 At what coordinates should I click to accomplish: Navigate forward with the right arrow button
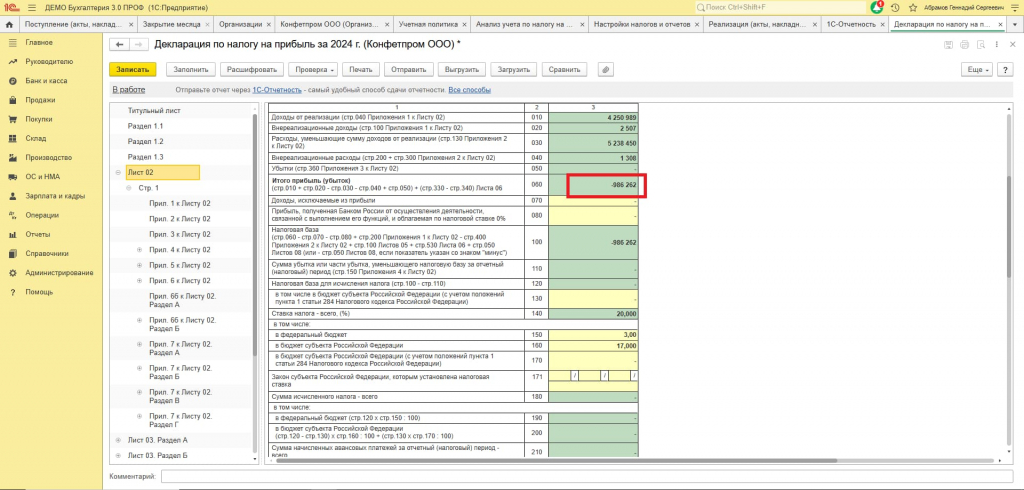pos(137,44)
